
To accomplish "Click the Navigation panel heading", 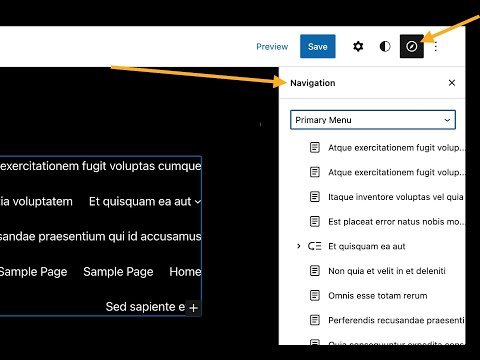I will coord(313,83).
